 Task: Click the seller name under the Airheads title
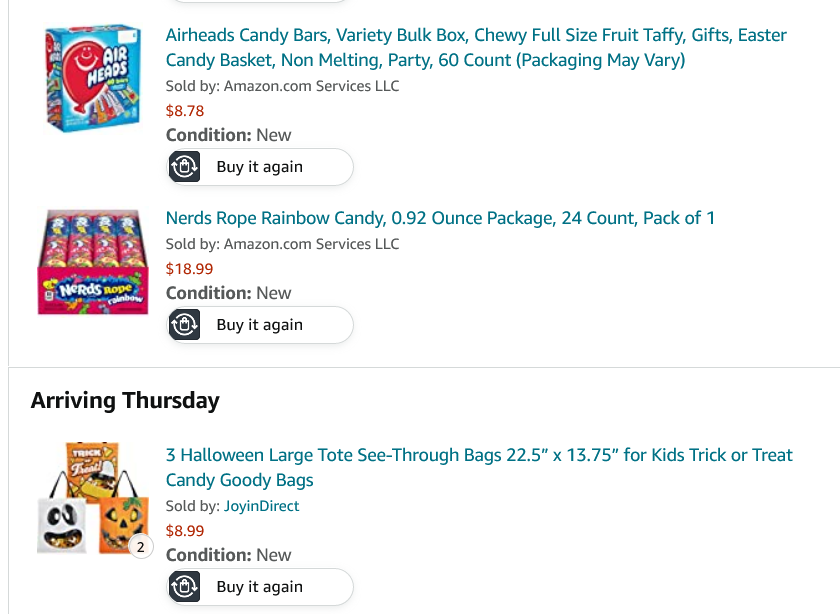point(311,86)
